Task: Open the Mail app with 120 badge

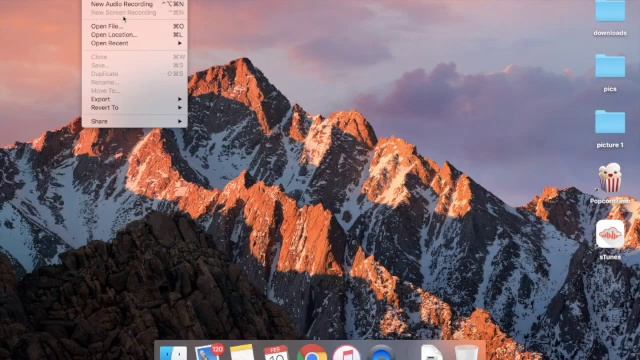Action: click(209, 352)
